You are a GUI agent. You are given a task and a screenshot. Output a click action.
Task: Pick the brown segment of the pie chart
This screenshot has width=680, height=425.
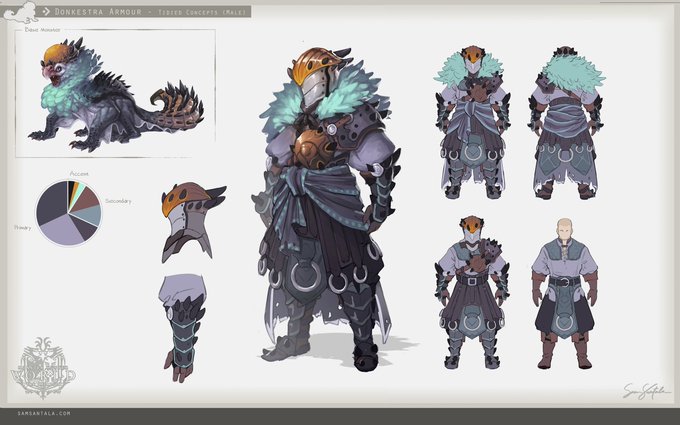[x=87, y=199]
